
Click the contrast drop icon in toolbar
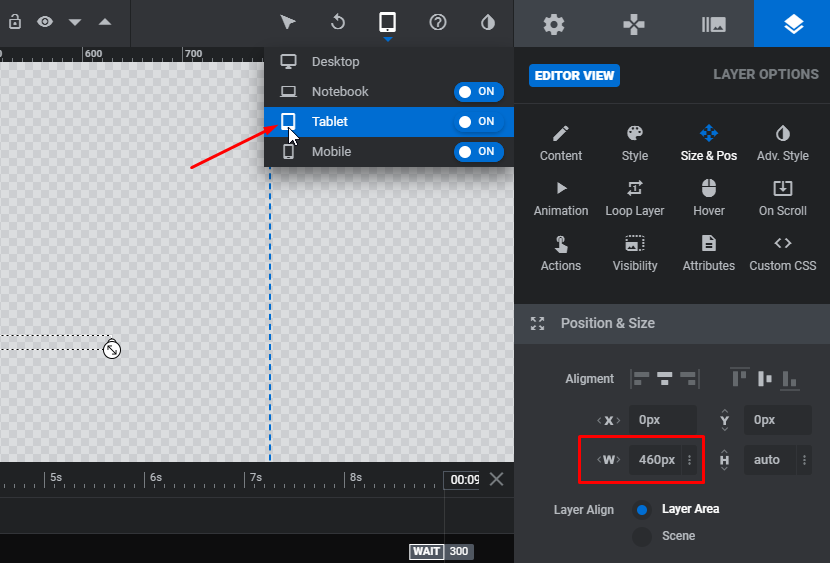pos(488,22)
